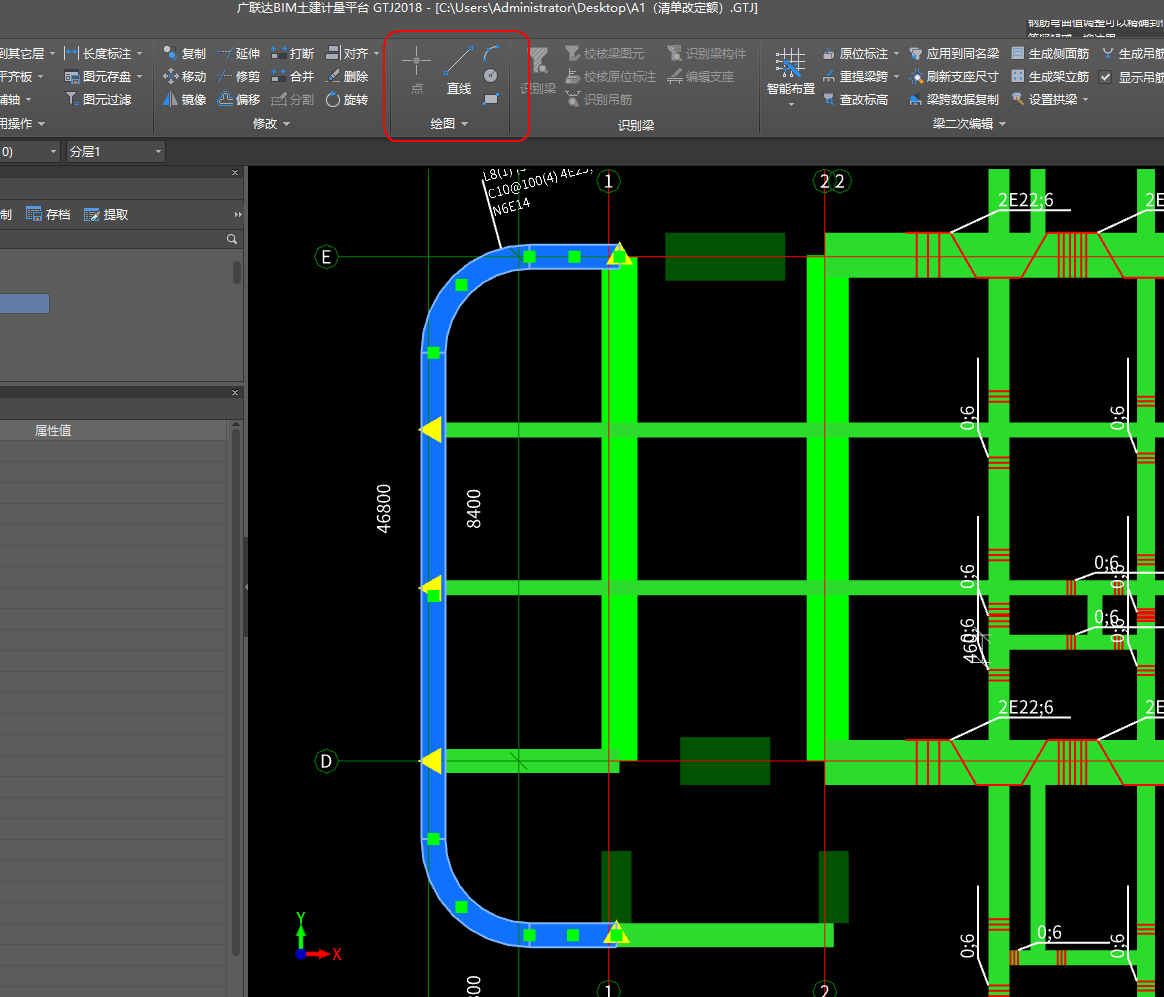
Task: Open the 长度标注 dropdown arrow
Action: (140, 53)
